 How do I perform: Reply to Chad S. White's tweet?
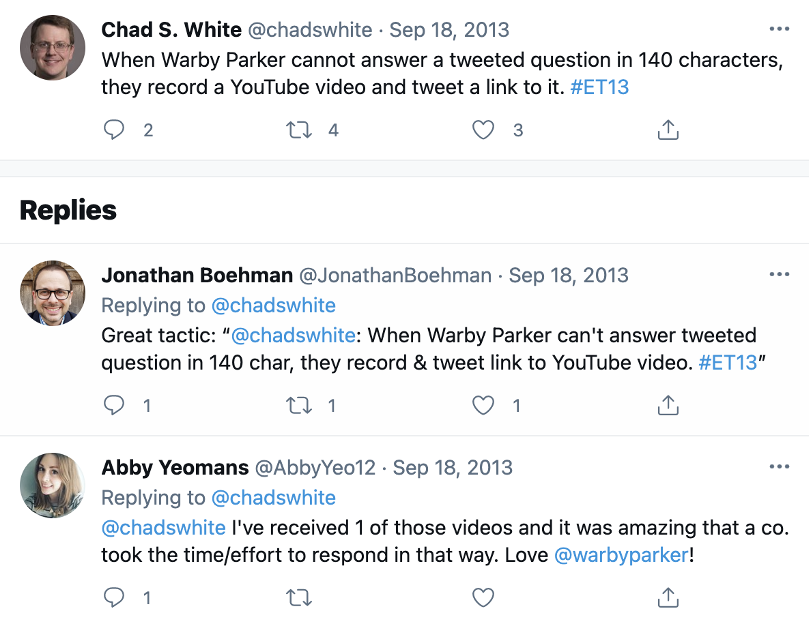(x=113, y=129)
